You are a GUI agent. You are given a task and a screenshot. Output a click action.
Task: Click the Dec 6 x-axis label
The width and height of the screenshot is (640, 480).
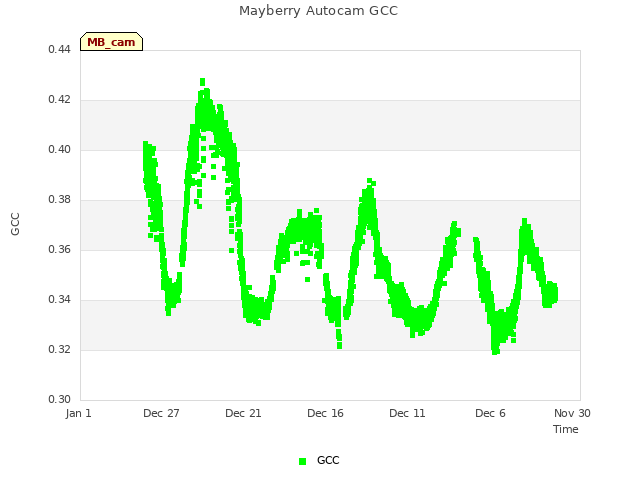(x=490, y=413)
